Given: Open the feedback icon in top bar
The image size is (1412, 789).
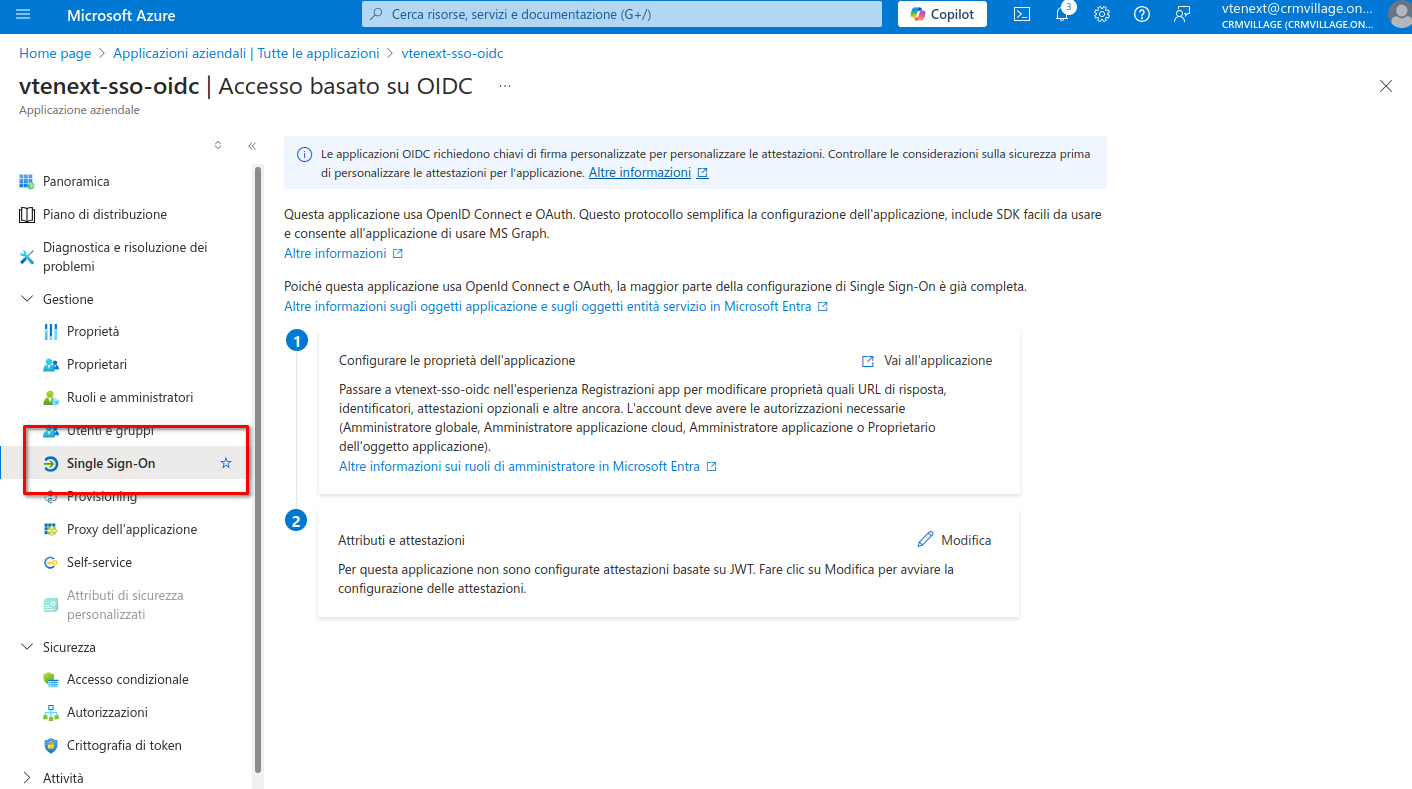Looking at the screenshot, I should pos(1182,14).
